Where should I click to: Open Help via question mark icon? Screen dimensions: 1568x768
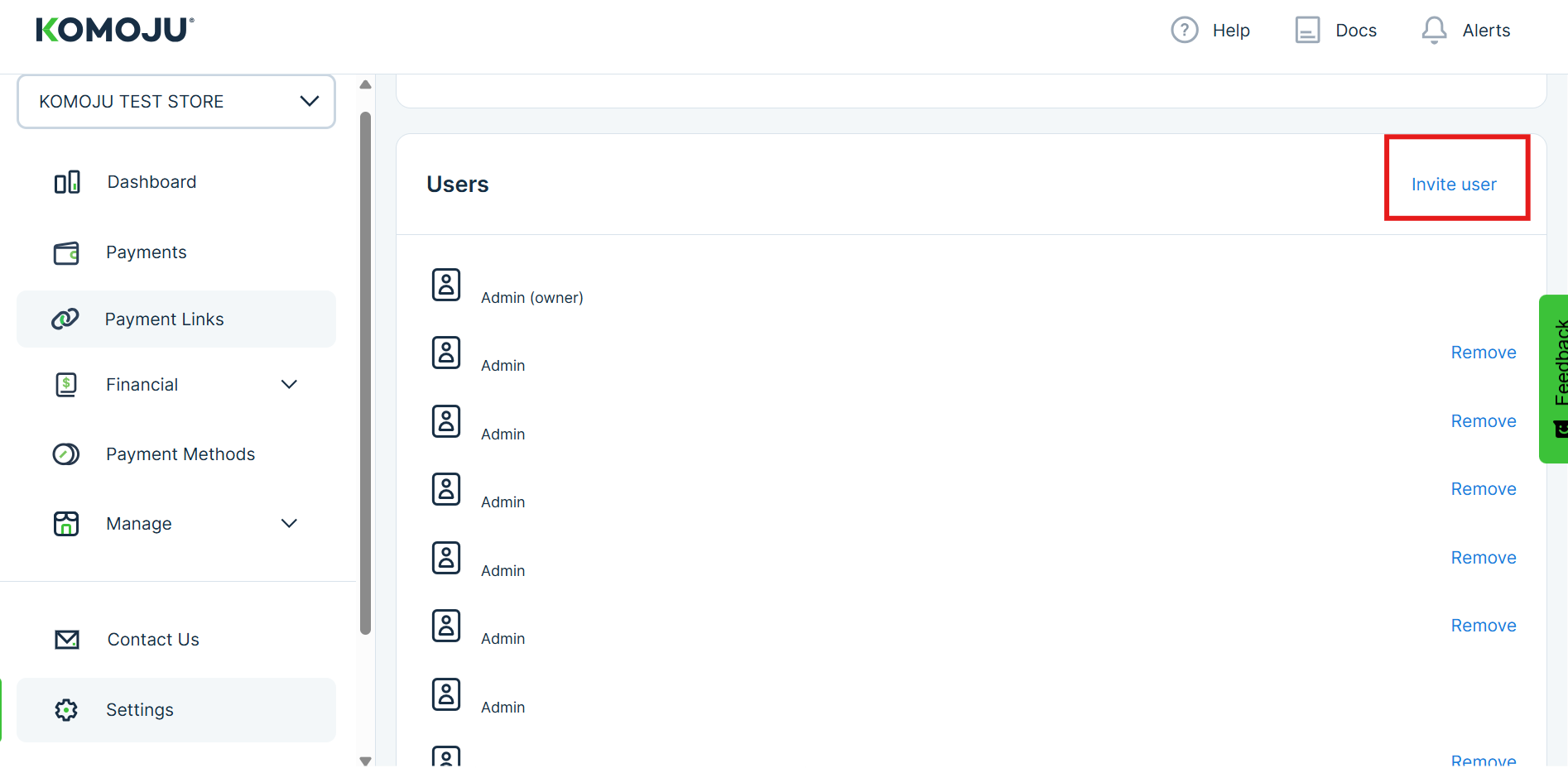(1184, 31)
